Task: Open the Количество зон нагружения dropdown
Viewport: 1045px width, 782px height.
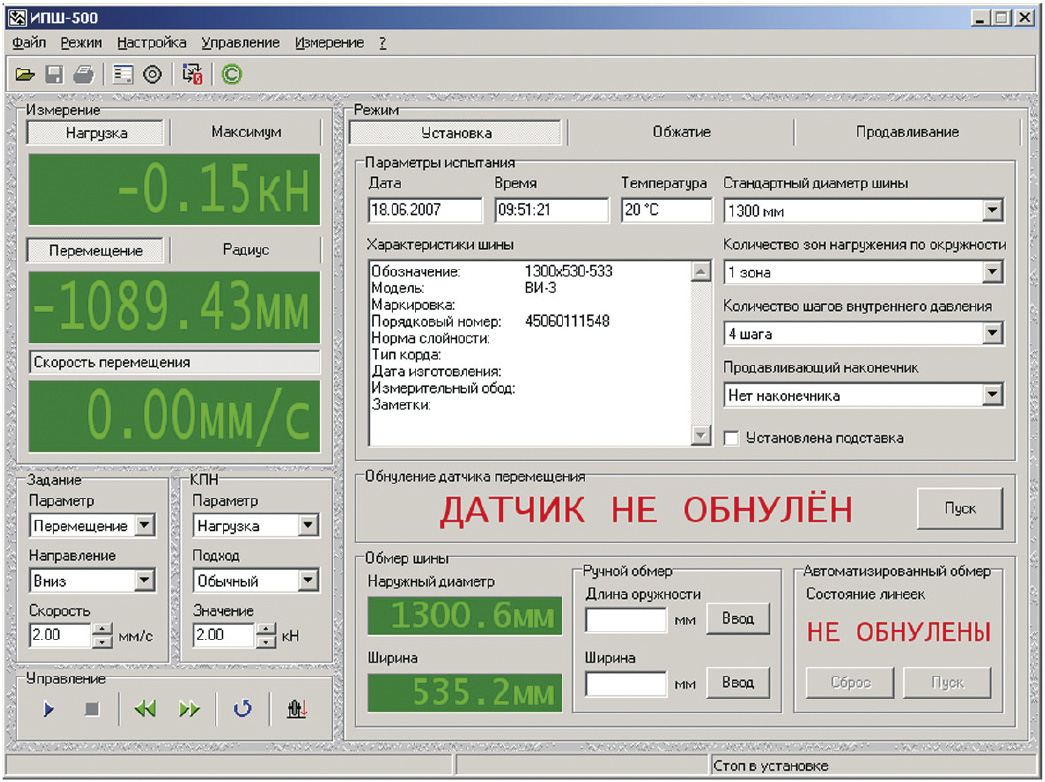Action: pyautogui.click(x=992, y=272)
